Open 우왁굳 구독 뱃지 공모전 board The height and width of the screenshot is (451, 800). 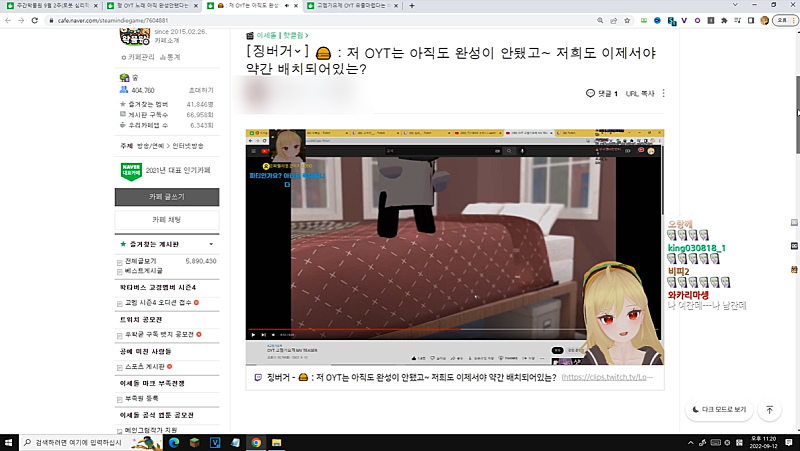[159, 335]
